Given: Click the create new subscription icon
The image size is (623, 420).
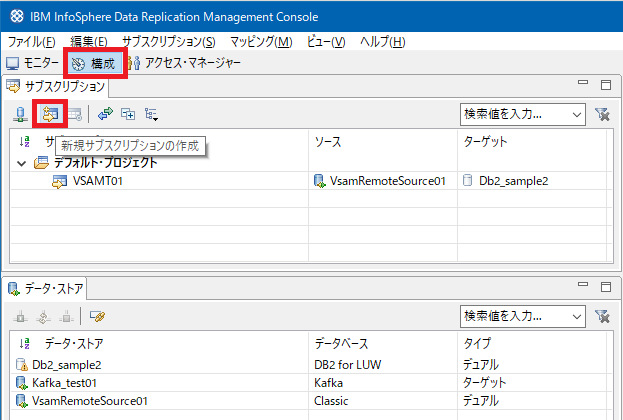Looking at the screenshot, I should (x=50, y=114).
